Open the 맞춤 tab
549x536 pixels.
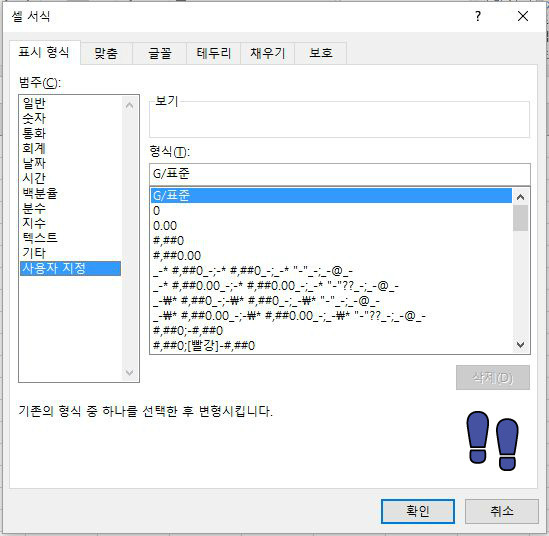[x=106, y=53]
